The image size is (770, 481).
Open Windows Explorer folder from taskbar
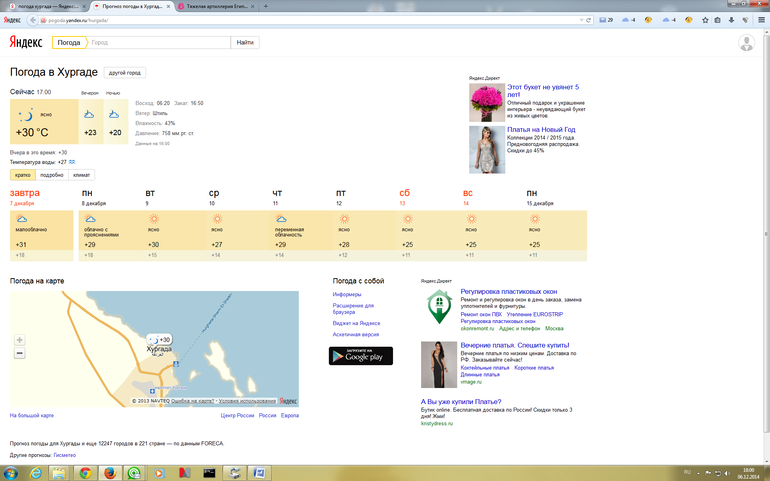click(x=59, y=473)
